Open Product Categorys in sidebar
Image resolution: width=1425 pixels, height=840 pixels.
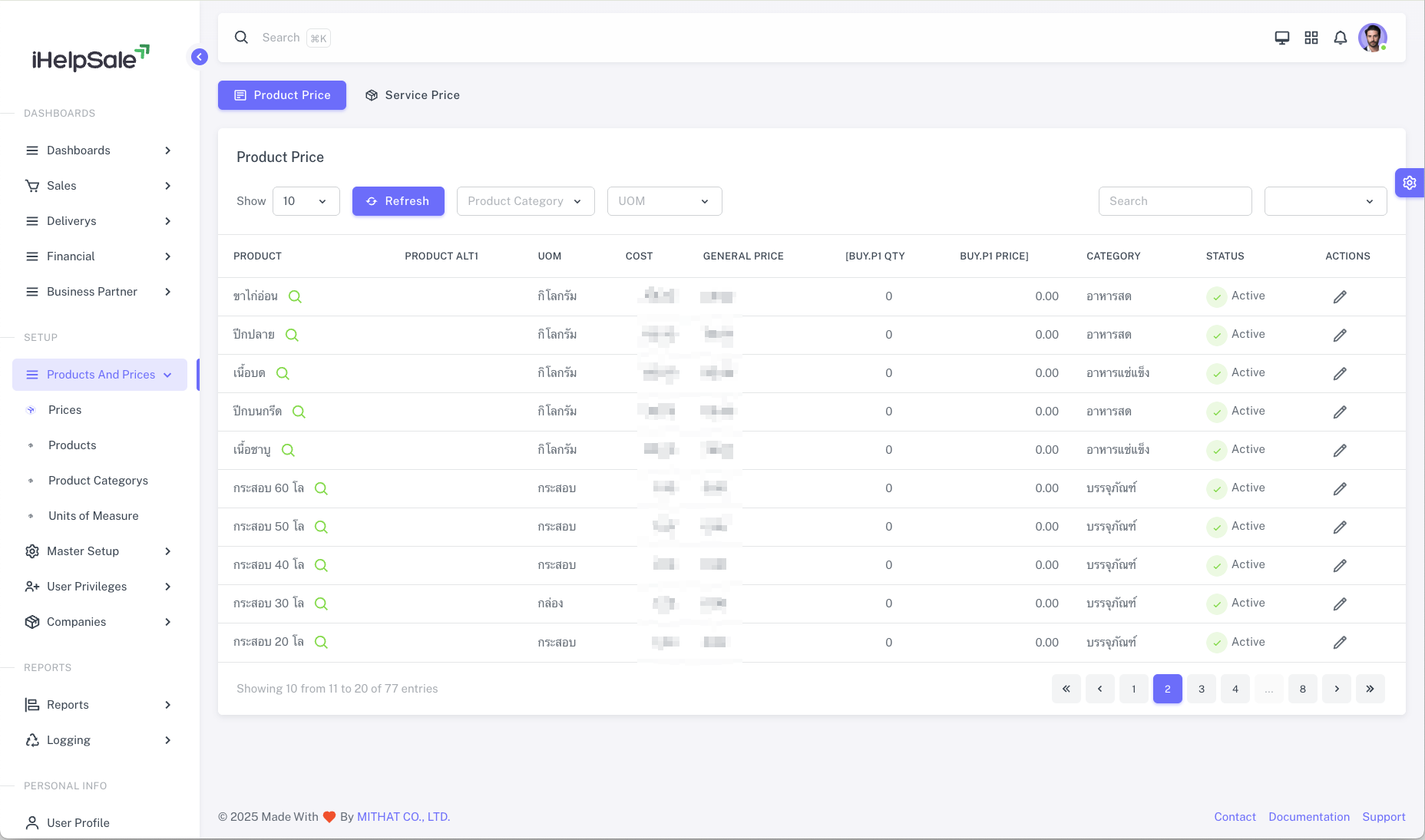[x=98, y=481]
